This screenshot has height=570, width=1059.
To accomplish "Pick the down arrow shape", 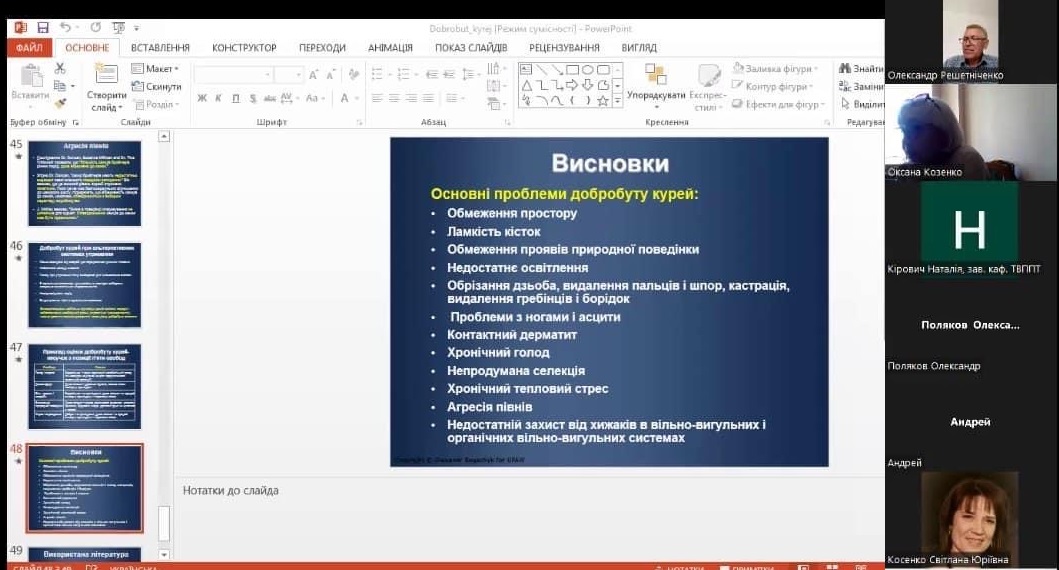I will (x=588, y=85).
